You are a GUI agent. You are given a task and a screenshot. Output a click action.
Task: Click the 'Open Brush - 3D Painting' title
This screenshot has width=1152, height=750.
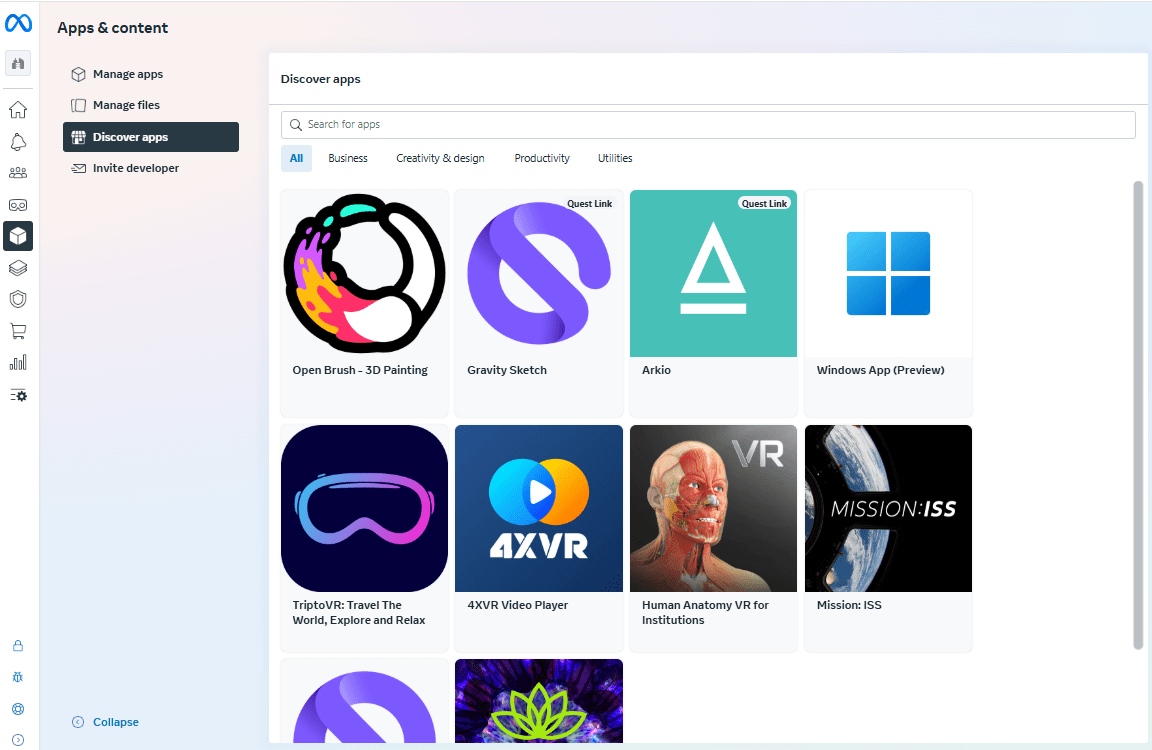(360, 370)
